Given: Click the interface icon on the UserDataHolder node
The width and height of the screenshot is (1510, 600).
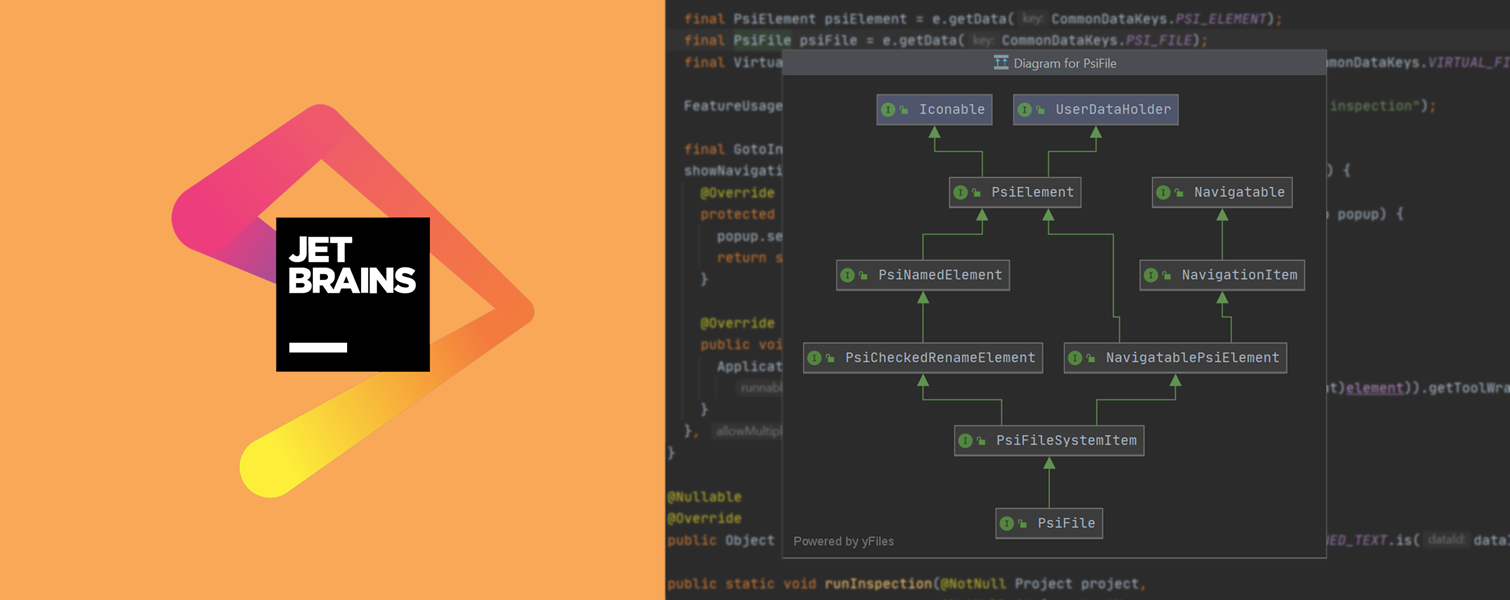Looking at the screenshot, I should coord(1024,110).
